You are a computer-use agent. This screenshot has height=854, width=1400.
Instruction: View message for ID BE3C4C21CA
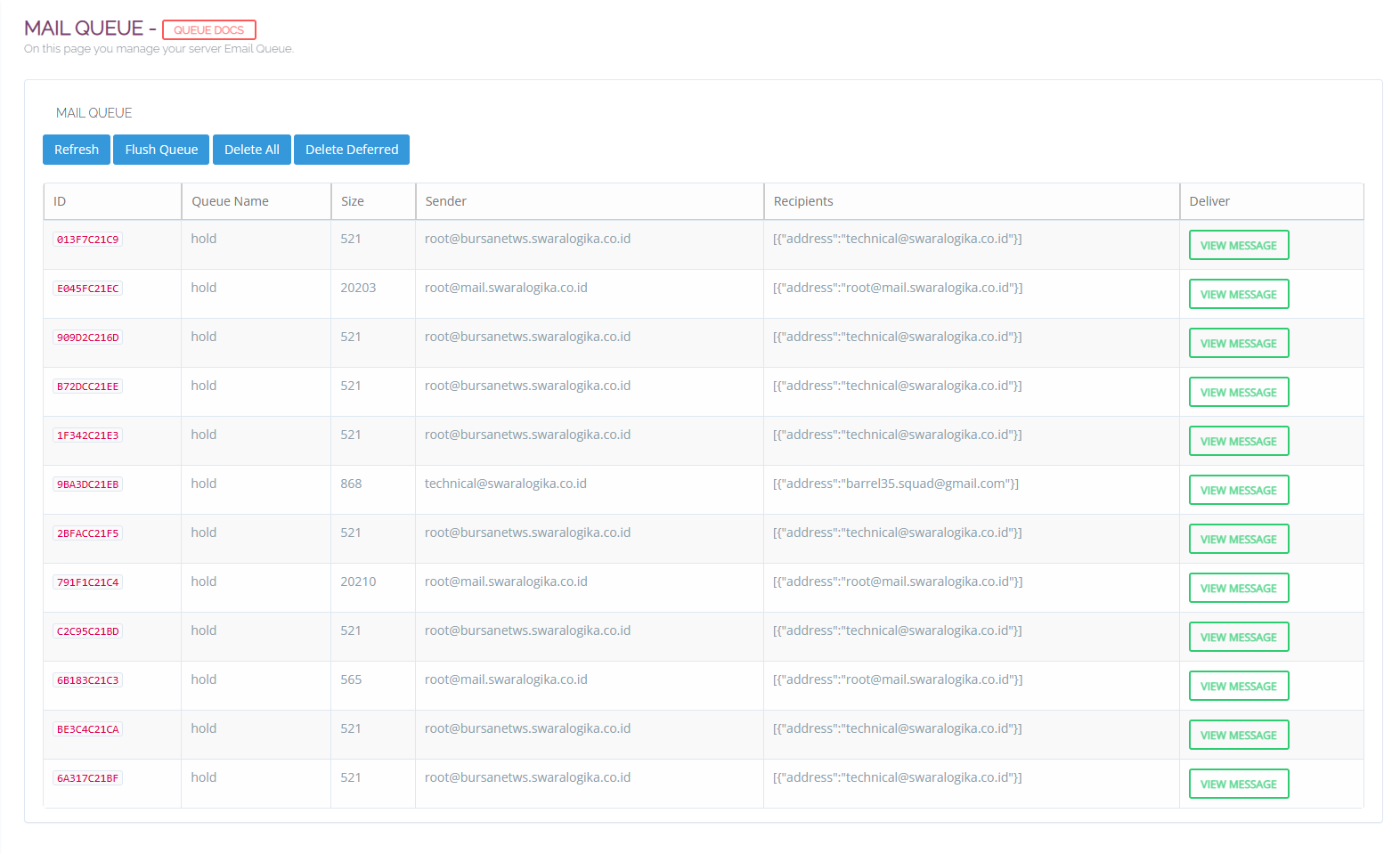click(1239, 735)
